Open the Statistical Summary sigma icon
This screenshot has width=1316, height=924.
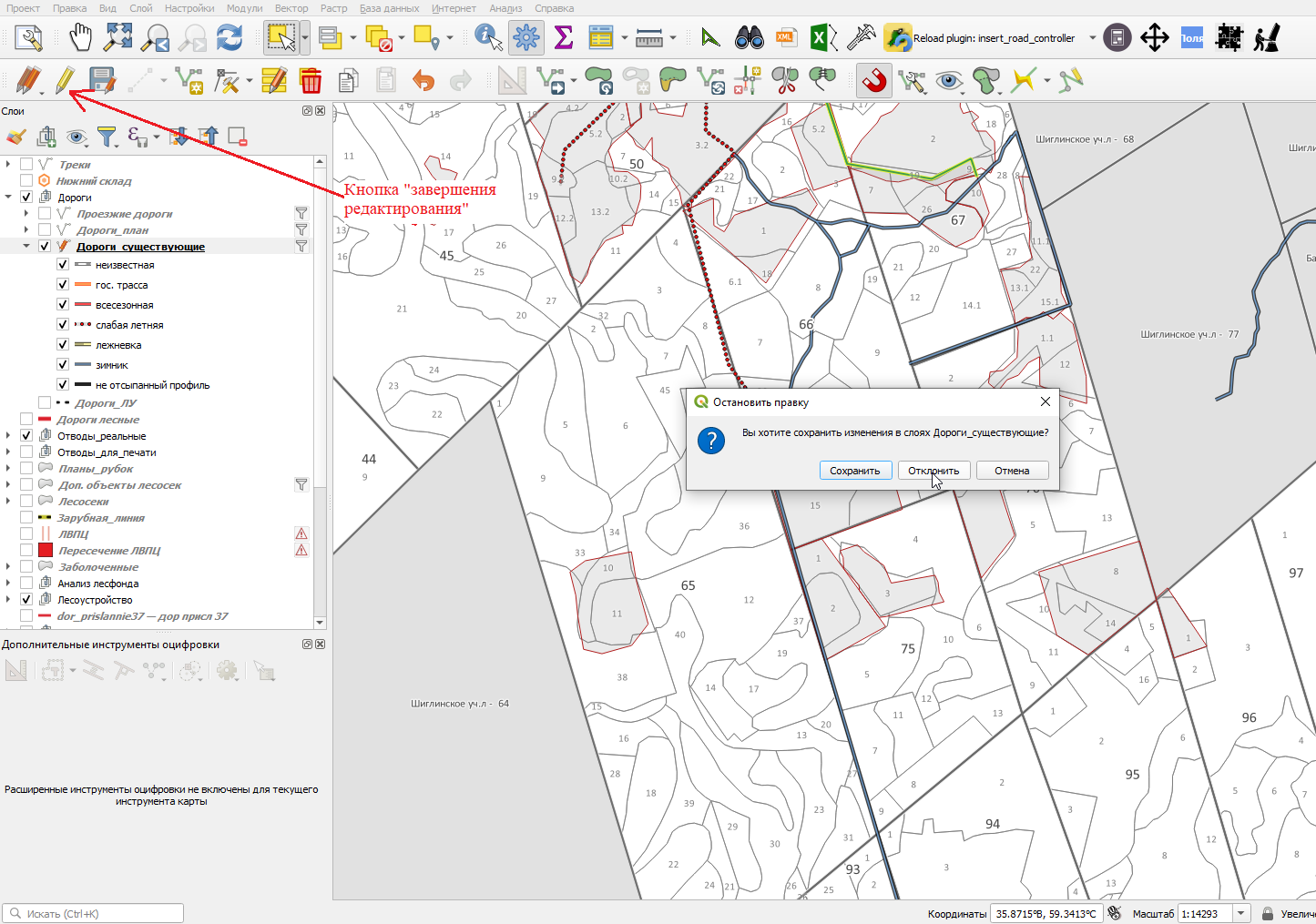pos(564,38)
